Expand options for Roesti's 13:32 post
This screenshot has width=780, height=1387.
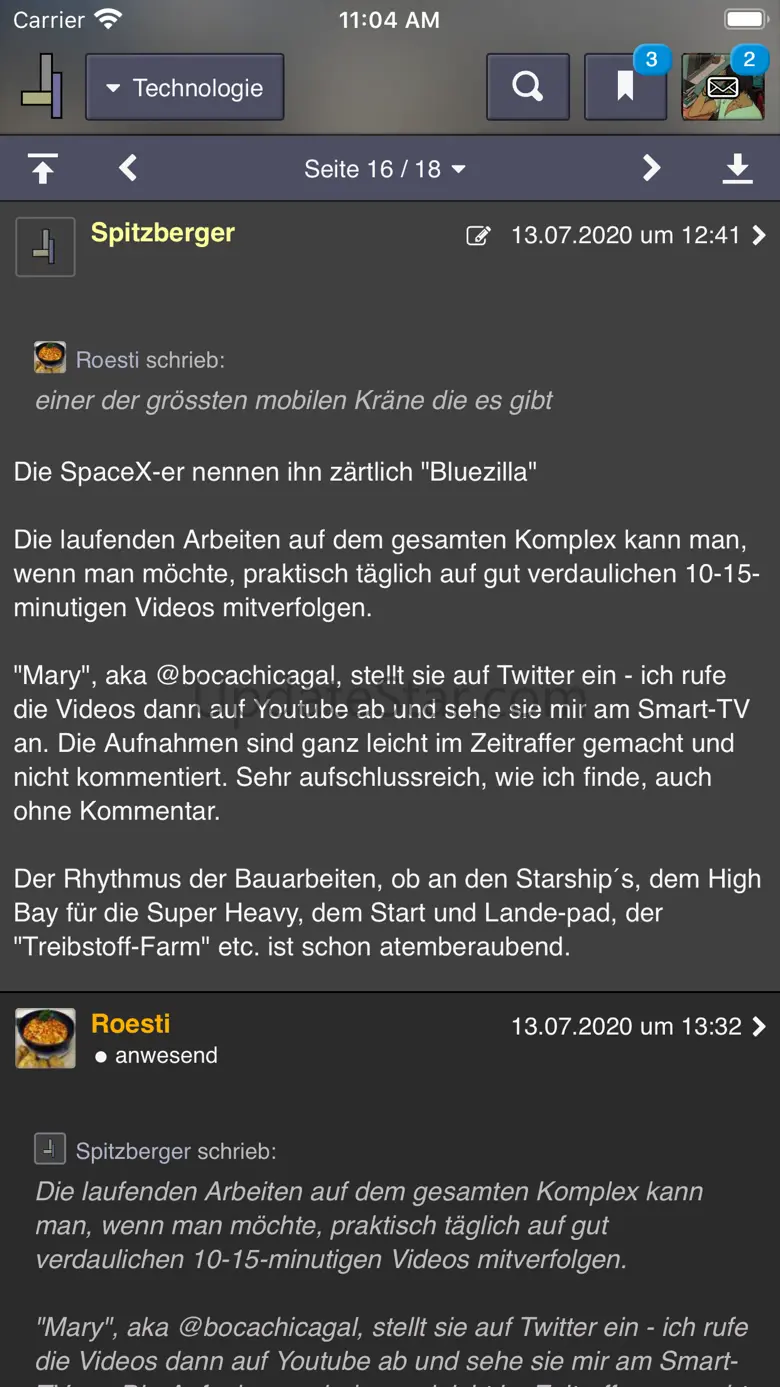tap(759, 1026)
